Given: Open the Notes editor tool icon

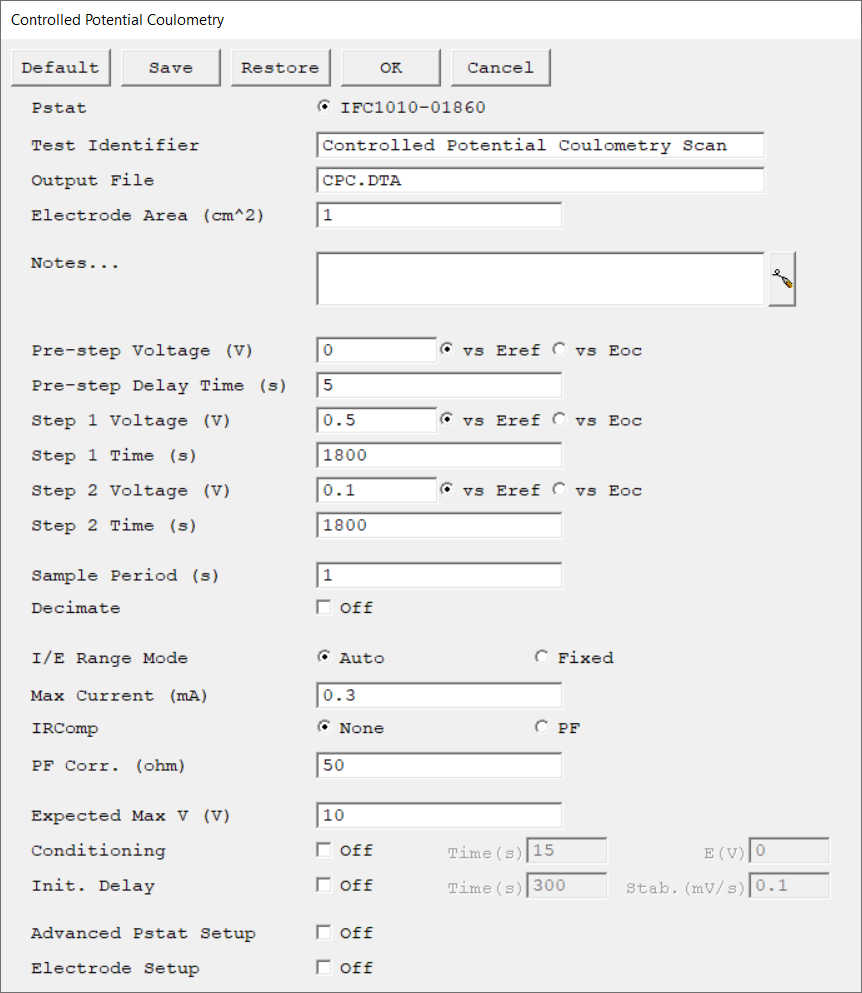Looking at the screenshot, I should [782, 279].
